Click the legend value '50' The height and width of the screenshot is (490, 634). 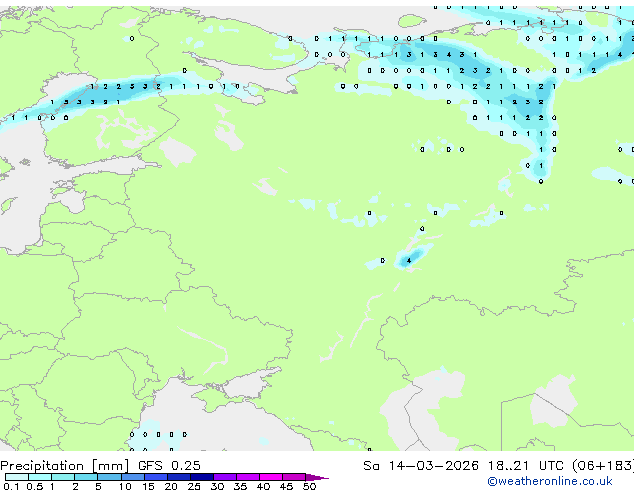[x=309, y=486]
